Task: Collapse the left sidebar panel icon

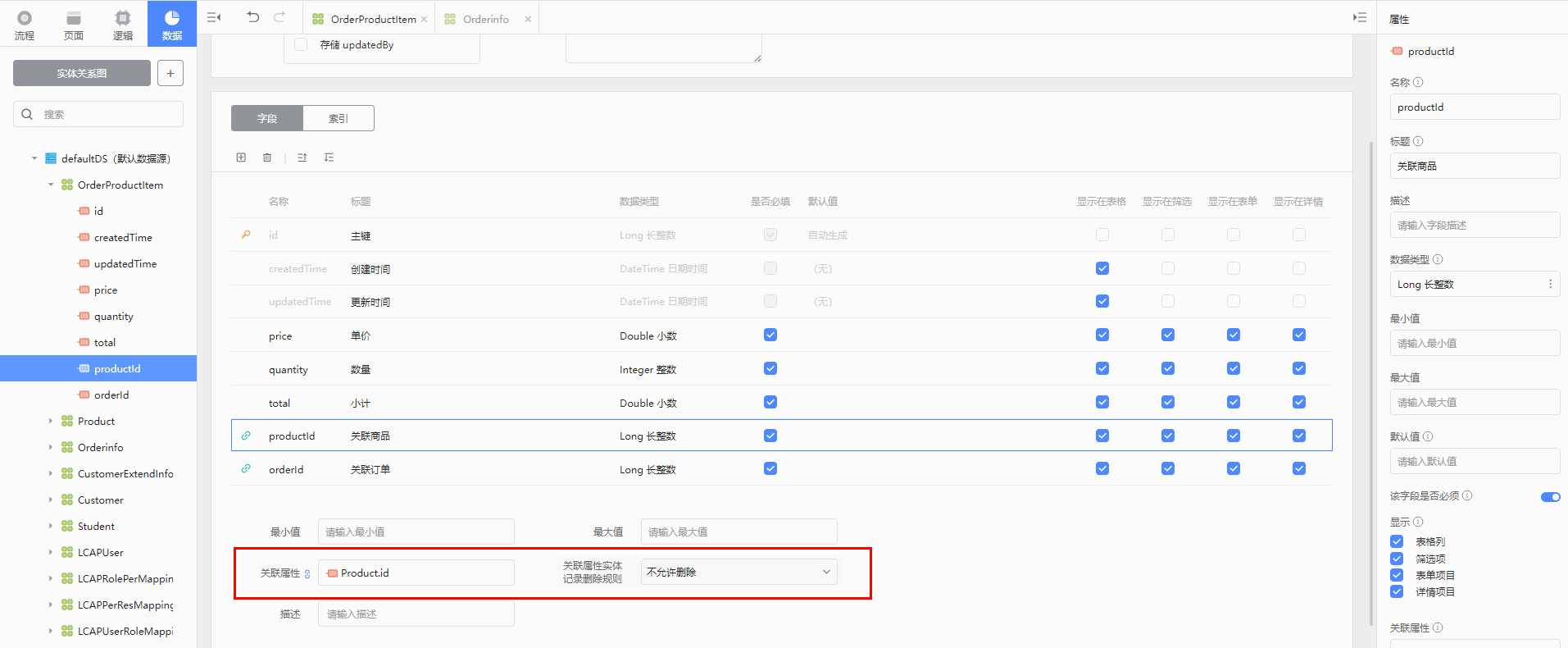Action: pos(214,17)
